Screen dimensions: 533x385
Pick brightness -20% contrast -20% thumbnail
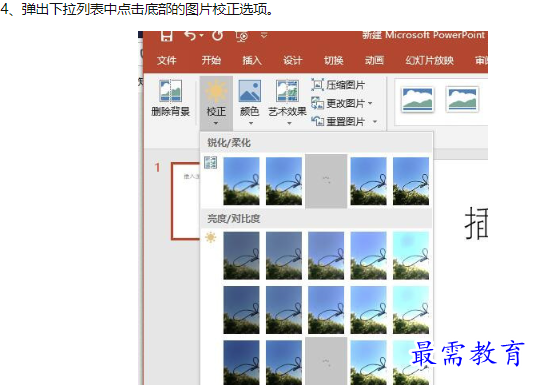(284, 310)
